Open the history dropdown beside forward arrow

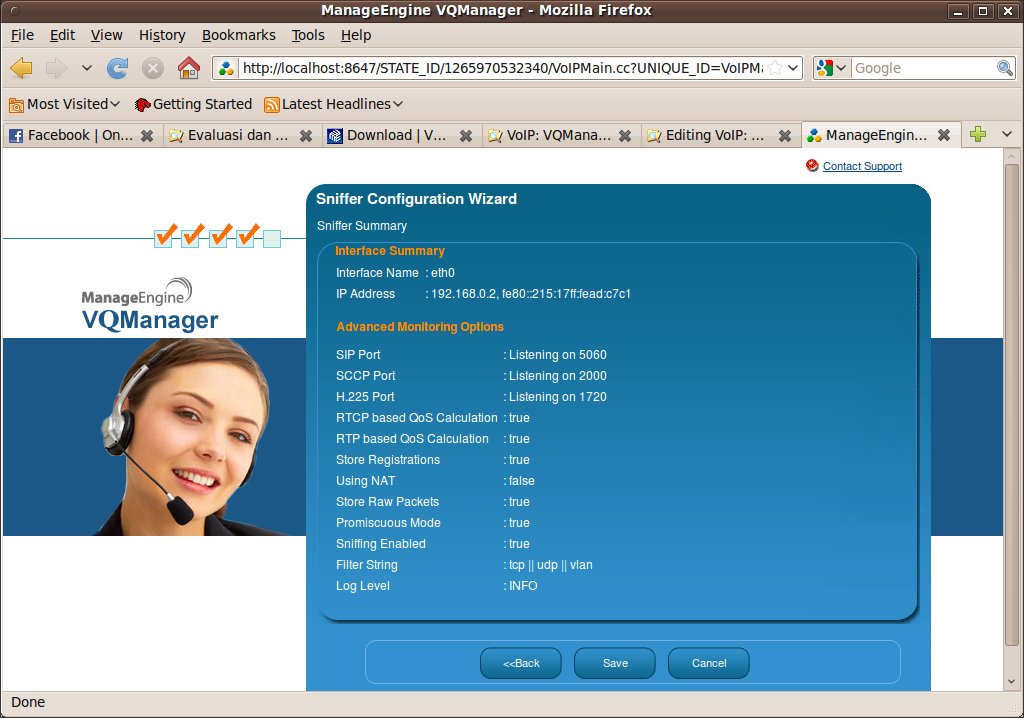click(86, 68)
